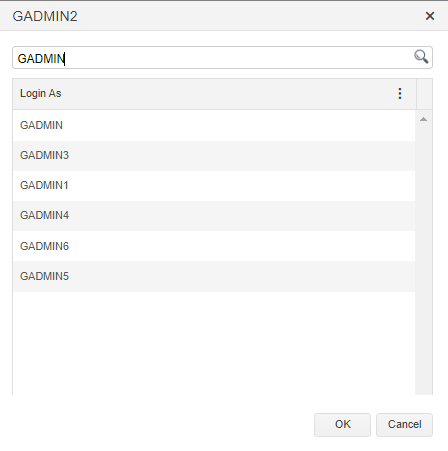Pick the GADMIN4 list row
Image resolution: width=448 pixels, height=451 pixels.
214,216
